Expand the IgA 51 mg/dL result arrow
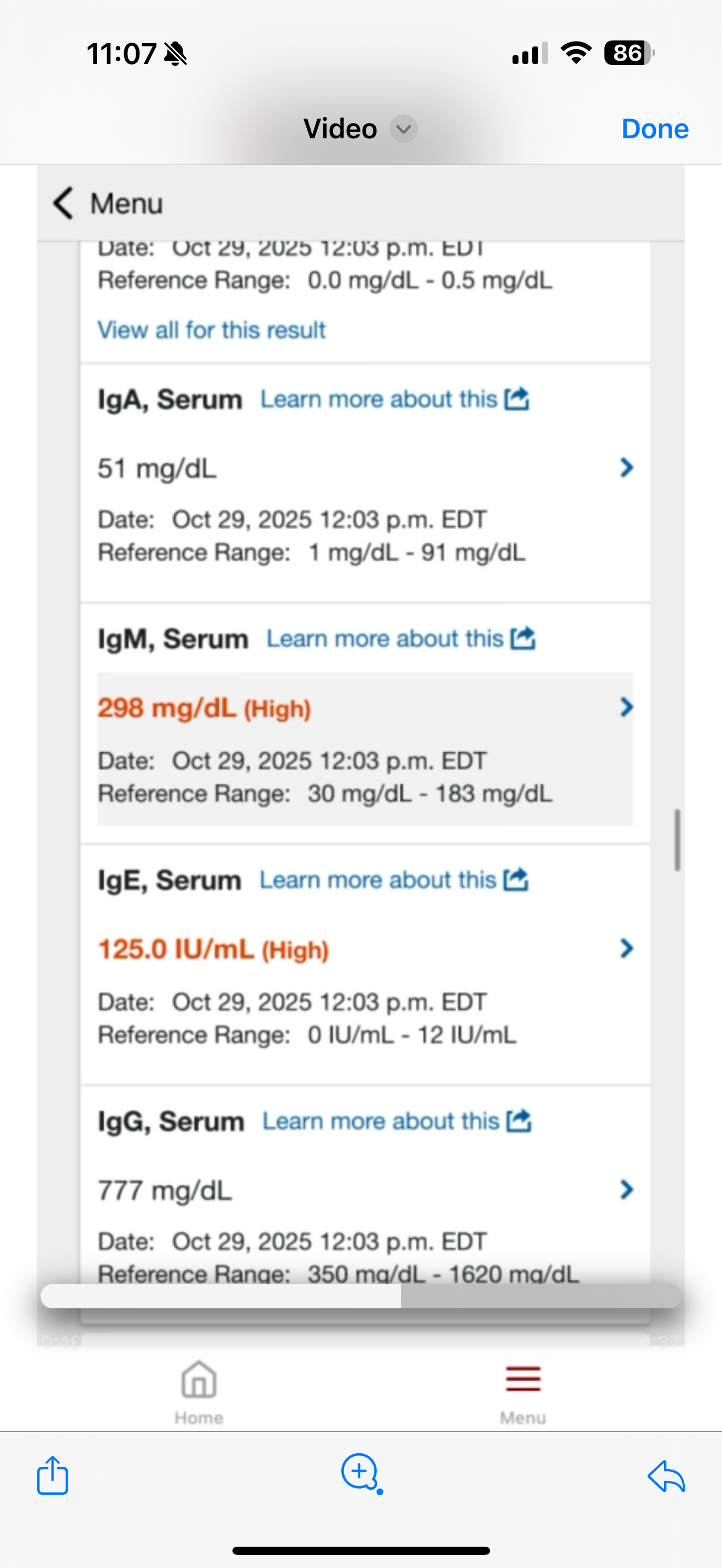722x1568 pixels. 626,467
